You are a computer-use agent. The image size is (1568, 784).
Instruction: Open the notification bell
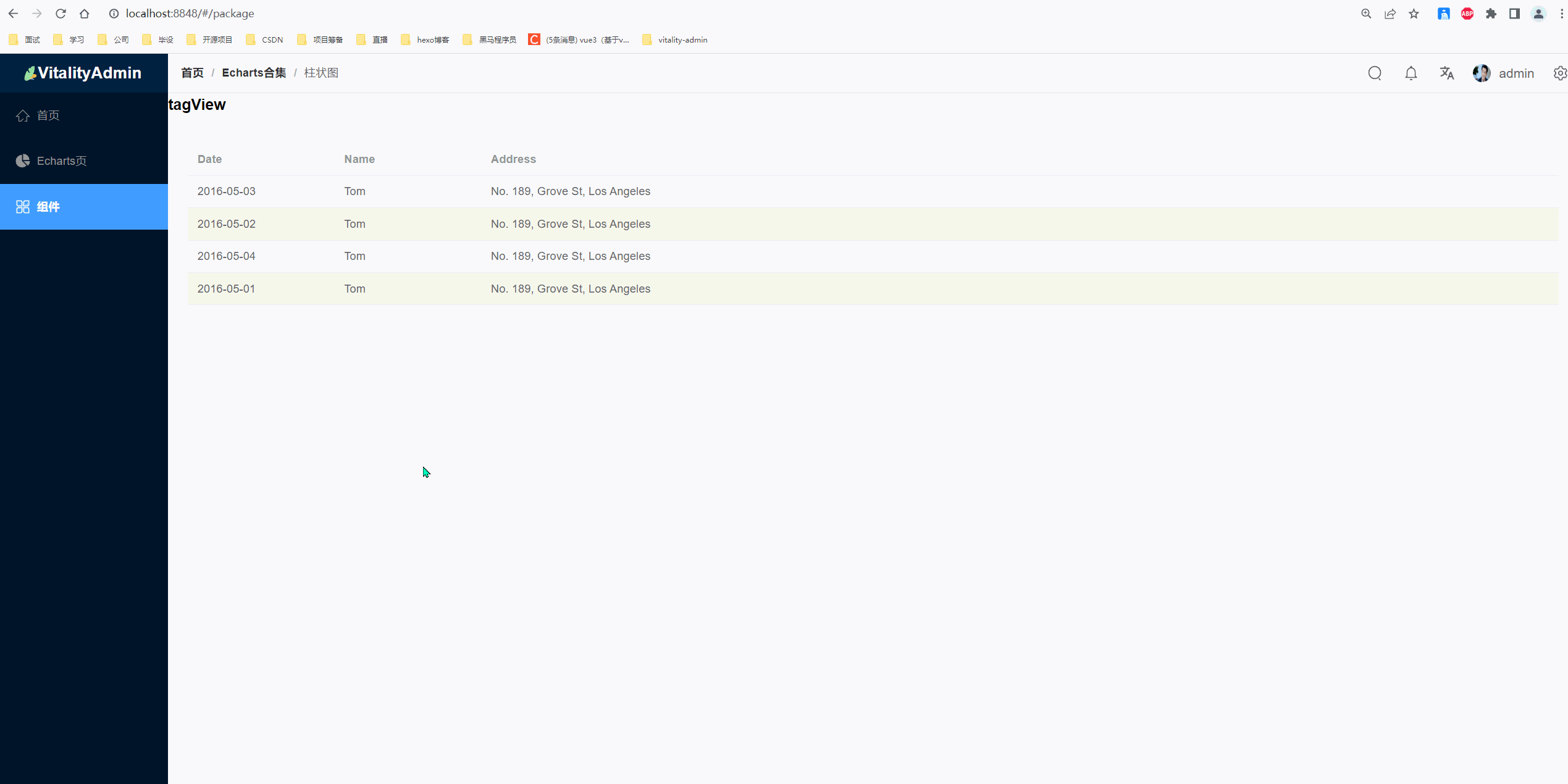point(1411,73)
